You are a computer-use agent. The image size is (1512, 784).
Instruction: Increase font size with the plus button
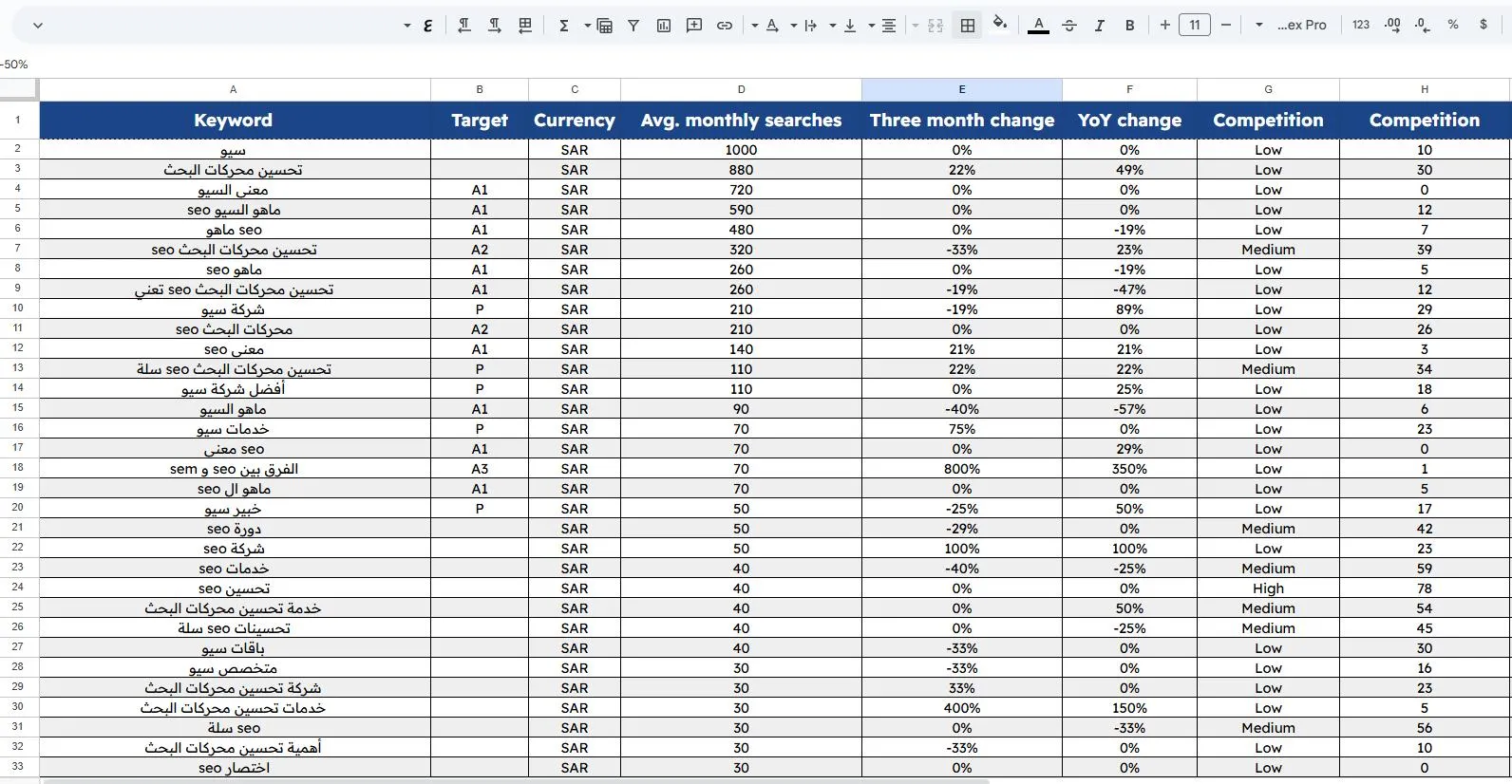click(1164, 26)
